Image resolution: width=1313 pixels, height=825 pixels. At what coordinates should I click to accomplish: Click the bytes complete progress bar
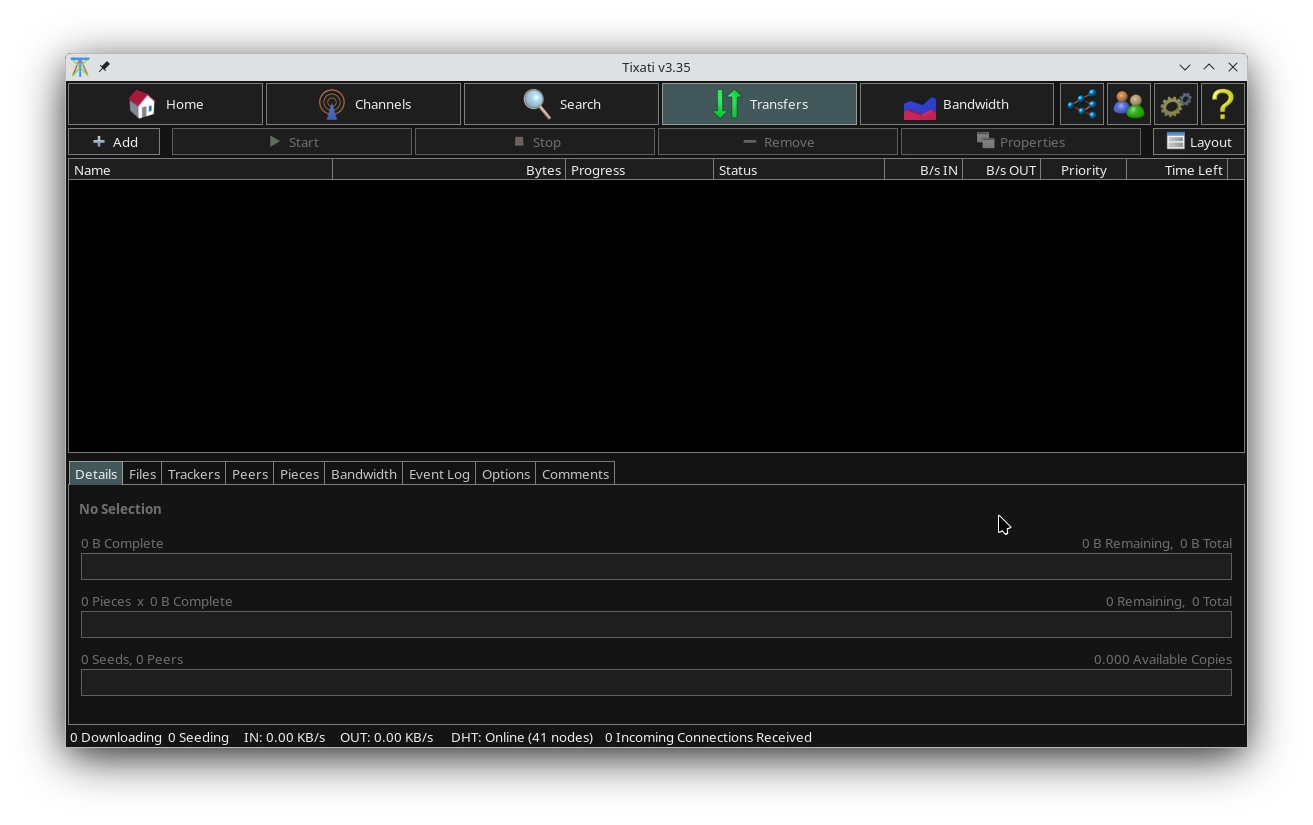tap(656, 567)
